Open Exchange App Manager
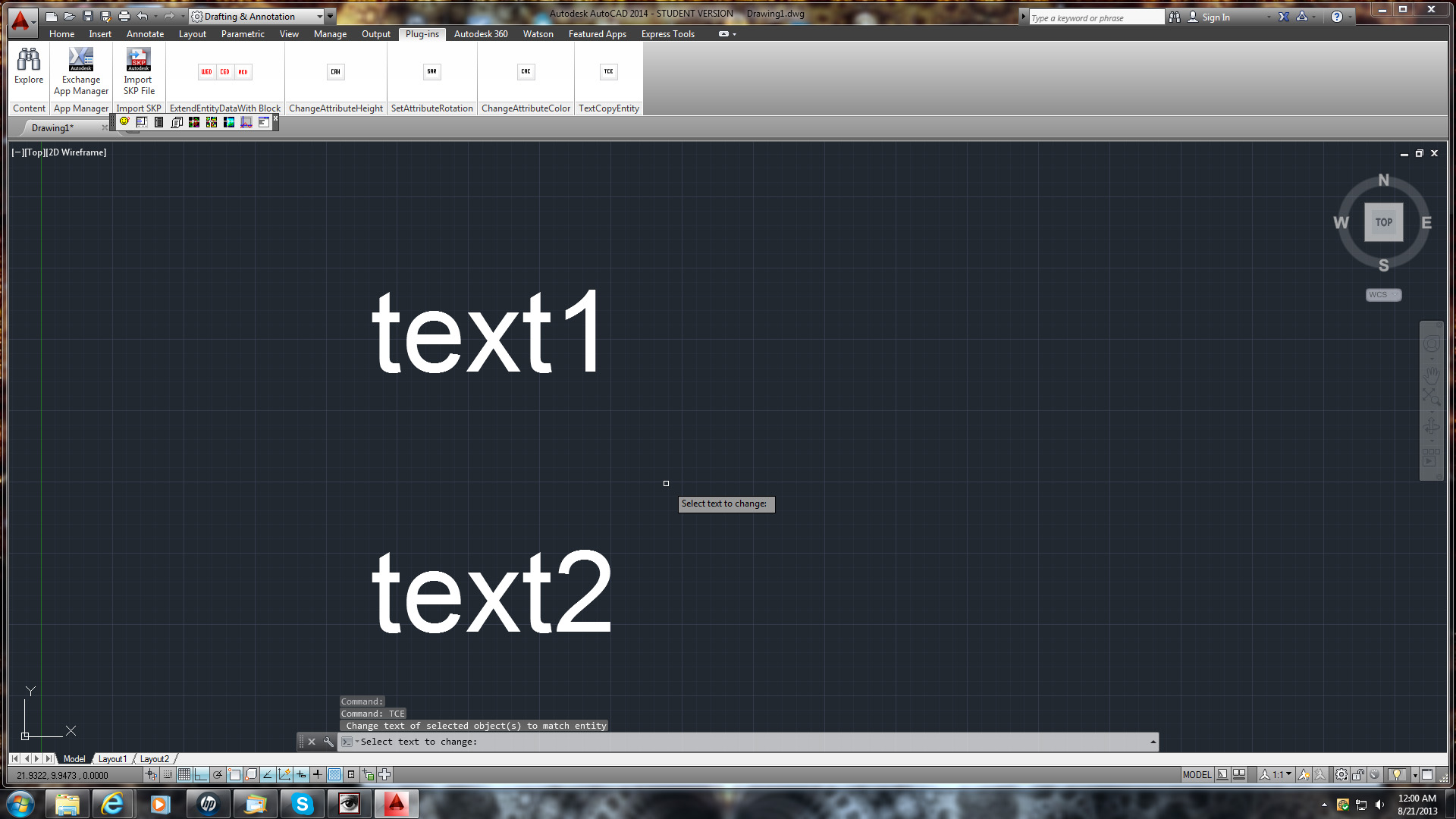 pos(81,60)
